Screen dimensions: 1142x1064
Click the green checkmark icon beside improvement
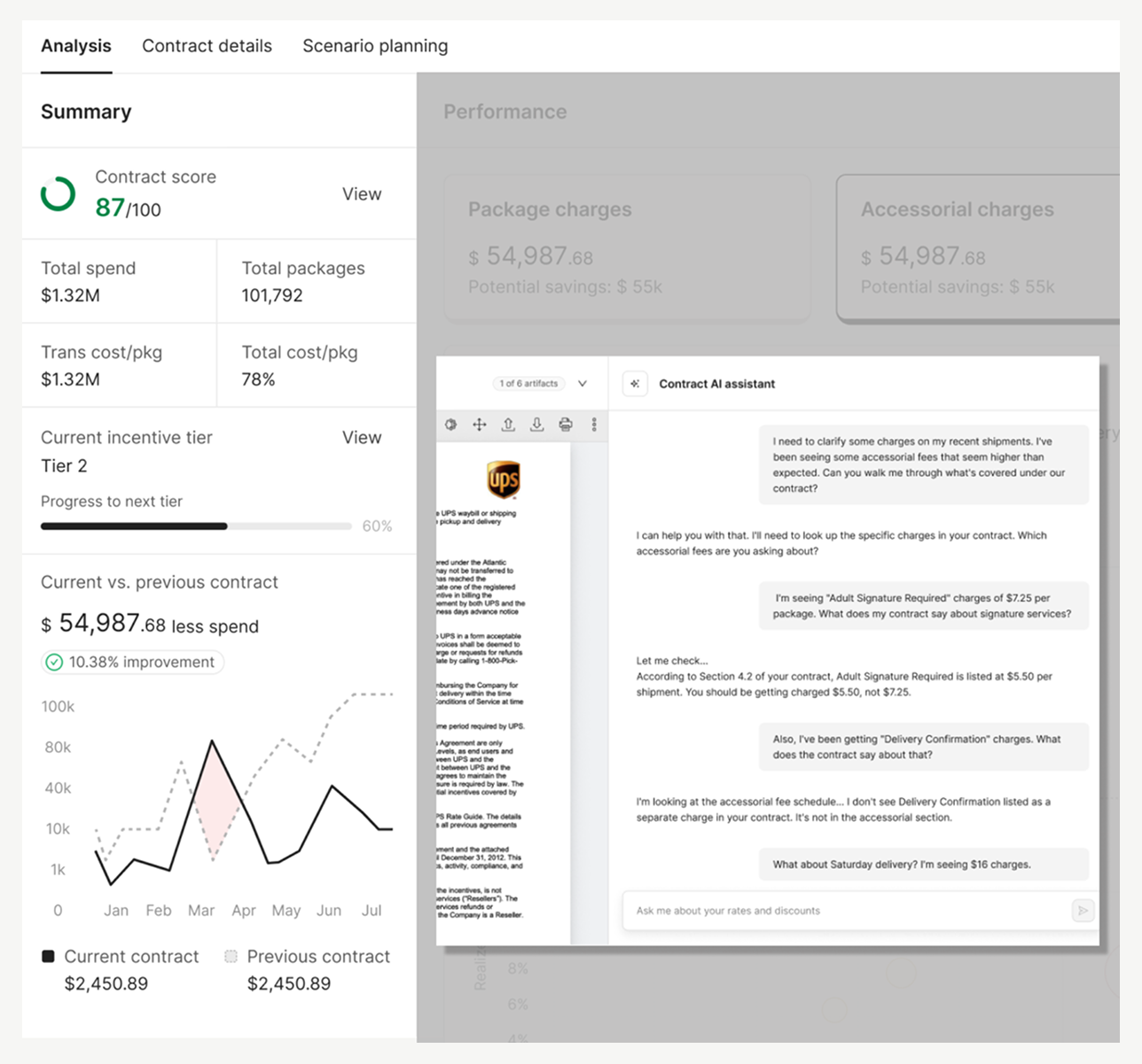click(x=54, y=662)
